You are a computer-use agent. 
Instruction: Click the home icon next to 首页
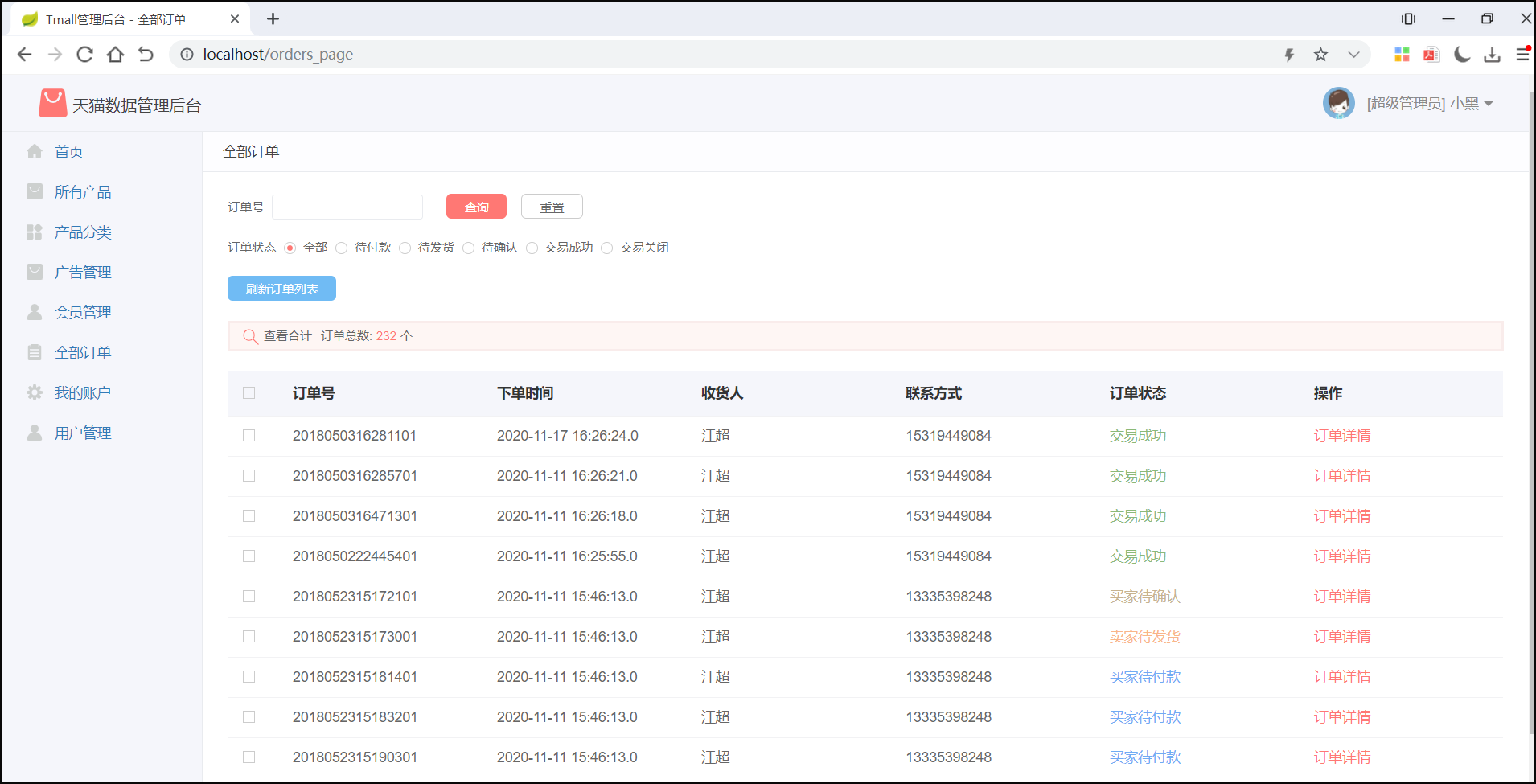click(35, 151)
